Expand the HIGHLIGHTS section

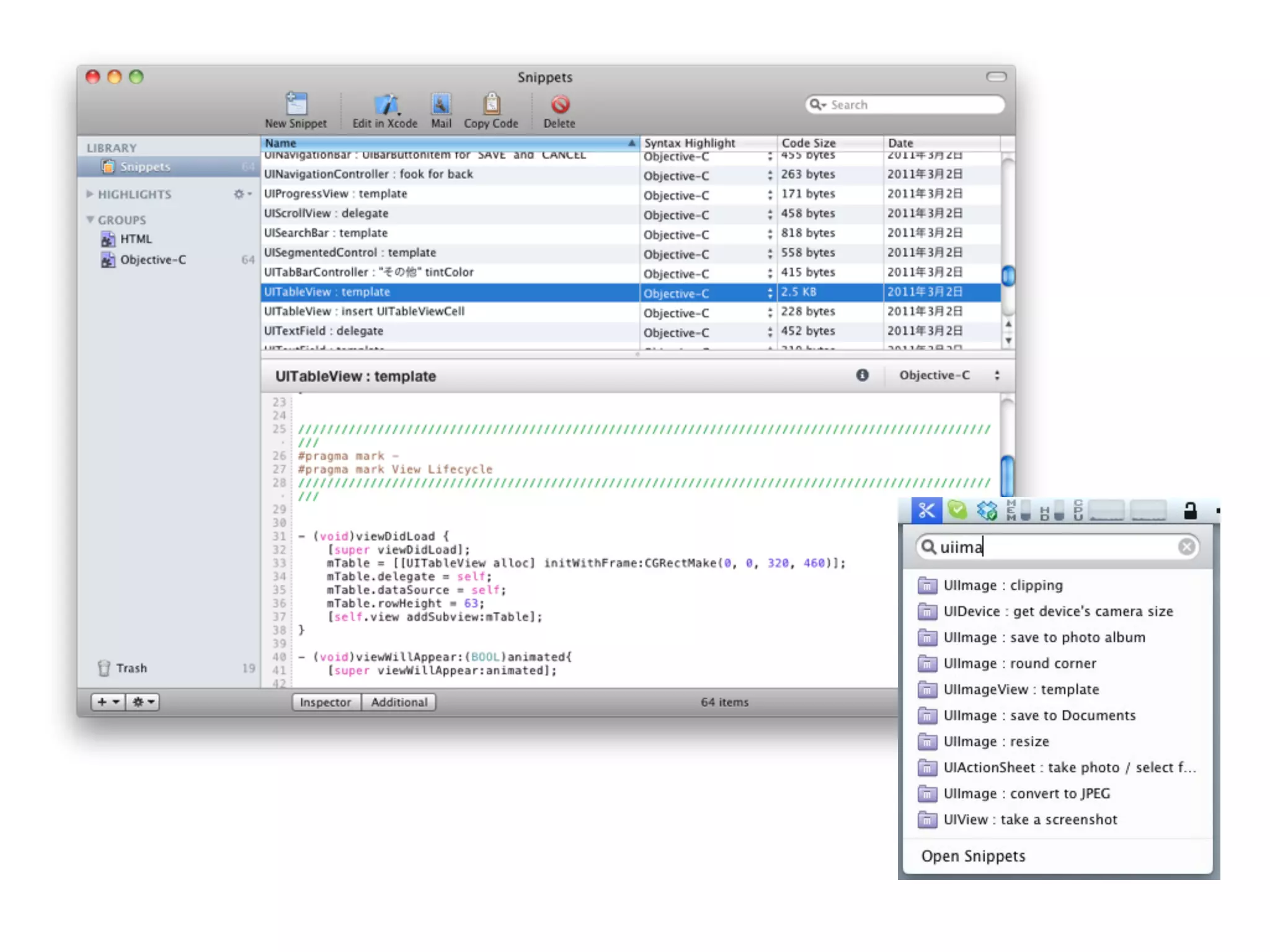[90, 194]
